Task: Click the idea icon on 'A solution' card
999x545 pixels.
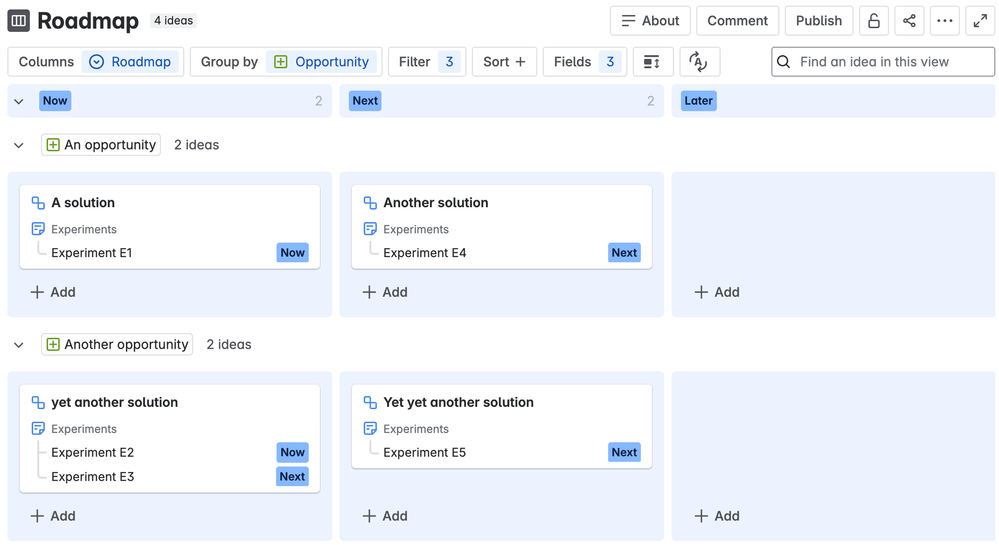Action: coord(38,203)
